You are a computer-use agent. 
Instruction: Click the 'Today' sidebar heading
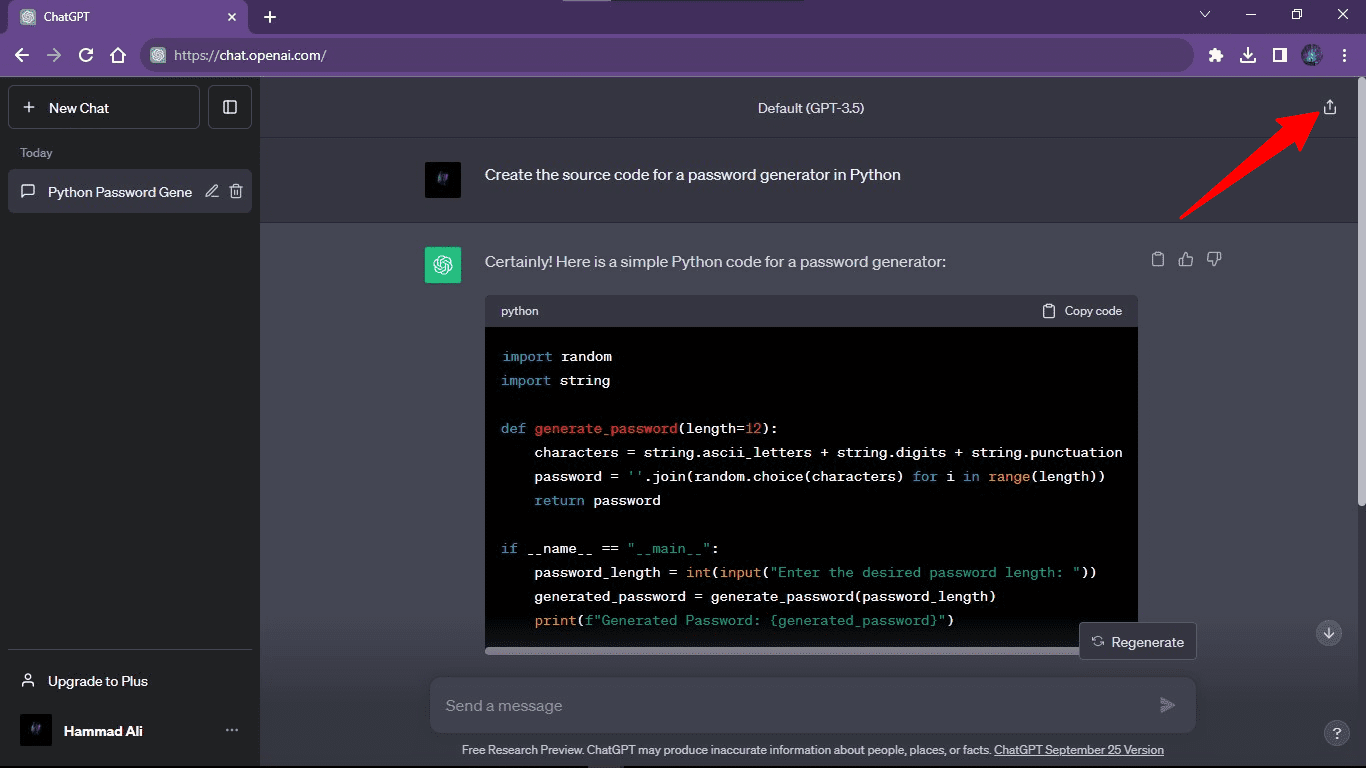[x=36, y=153]
